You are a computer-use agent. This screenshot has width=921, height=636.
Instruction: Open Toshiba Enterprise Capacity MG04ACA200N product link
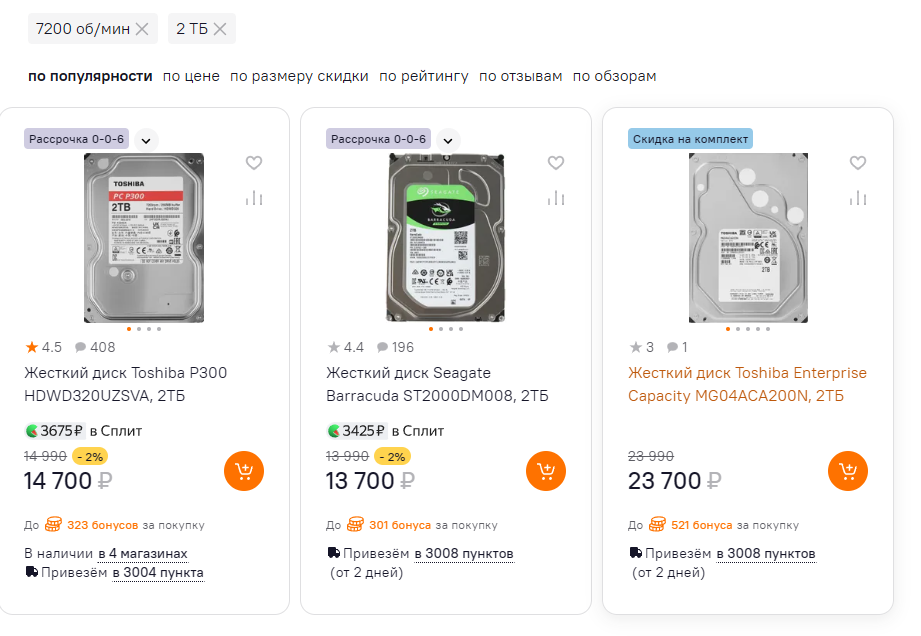pyautogui.click(x=747, y=384)
